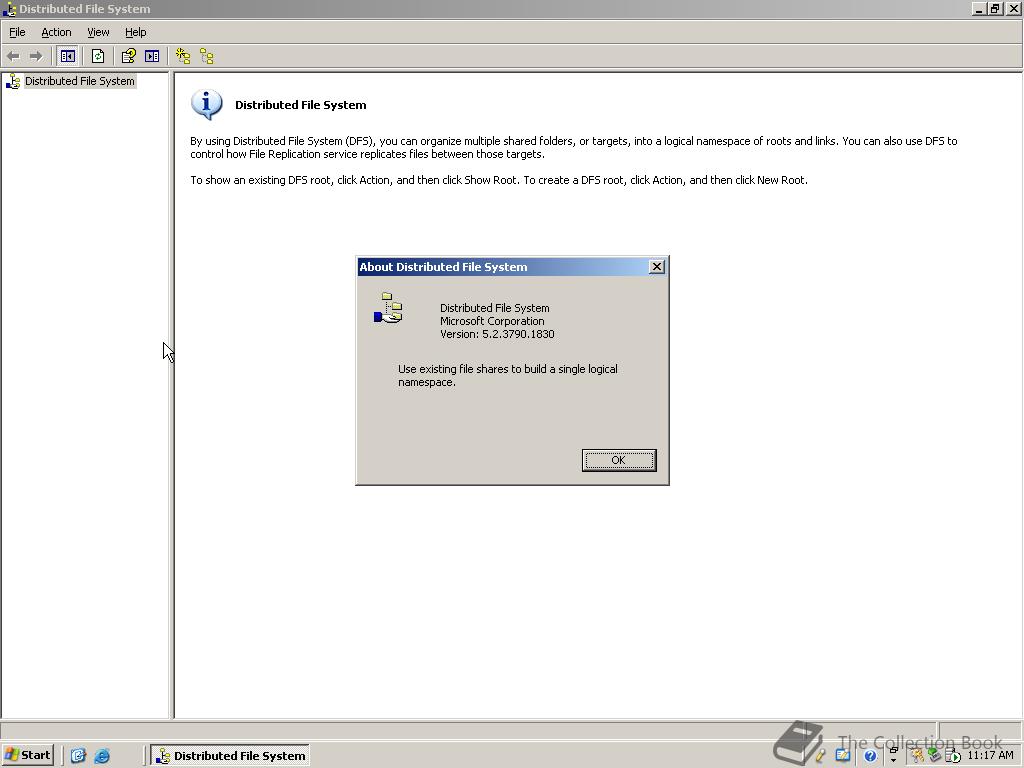
Task: Click the splitter between tree and details
Action: click(172, 395)
